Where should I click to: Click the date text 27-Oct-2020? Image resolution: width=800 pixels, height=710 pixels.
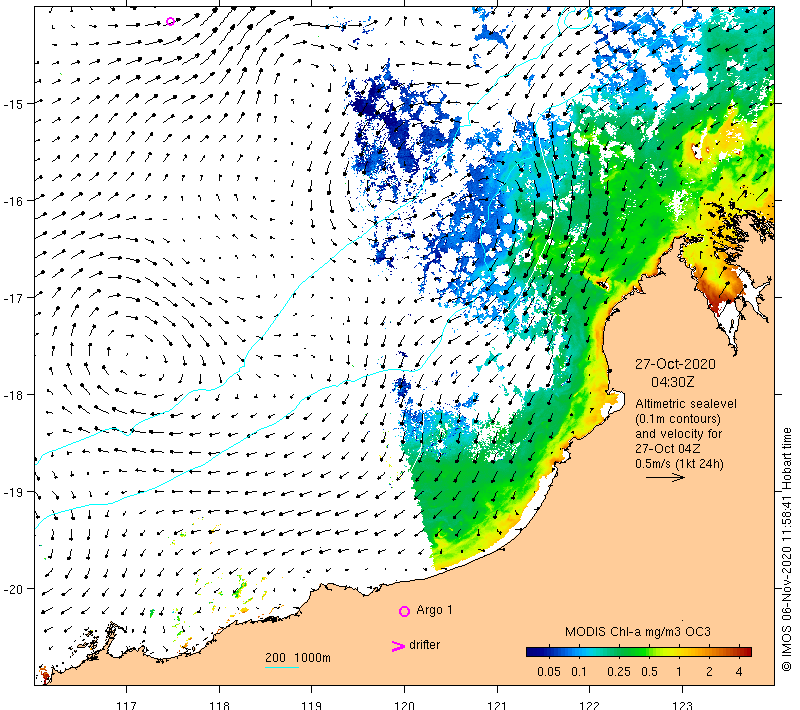[x=675, y=364]
